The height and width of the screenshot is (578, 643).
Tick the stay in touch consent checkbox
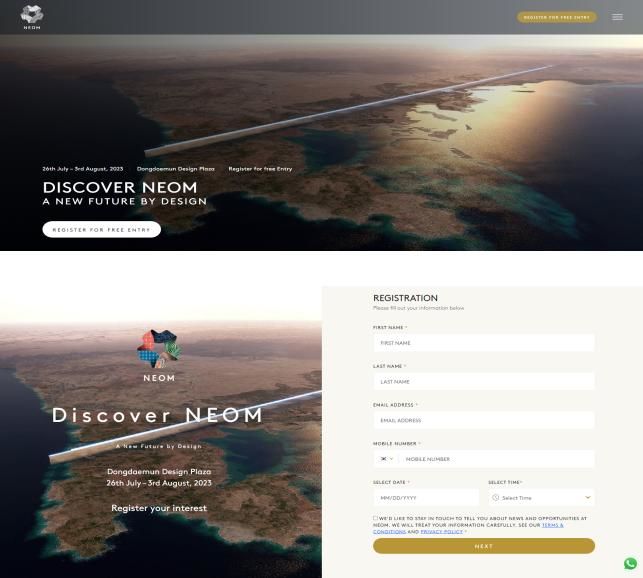pos(375,518)
